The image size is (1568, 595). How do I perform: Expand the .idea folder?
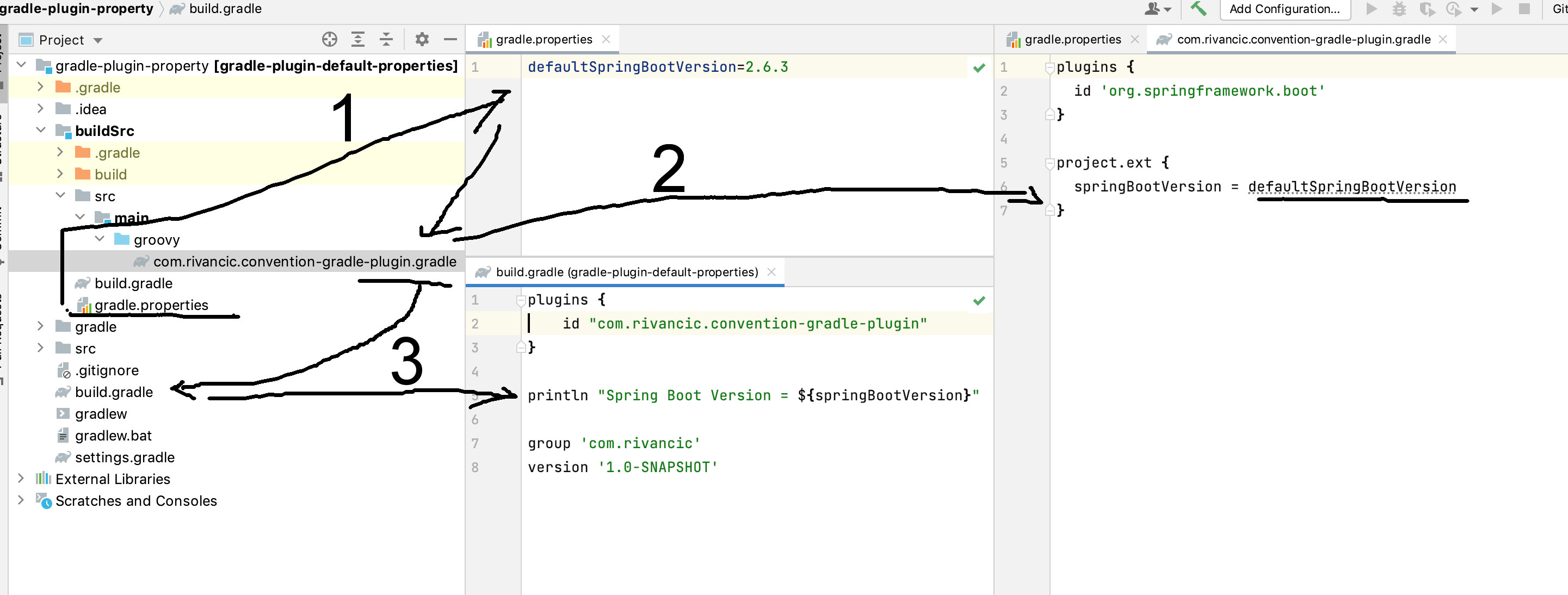41,108
